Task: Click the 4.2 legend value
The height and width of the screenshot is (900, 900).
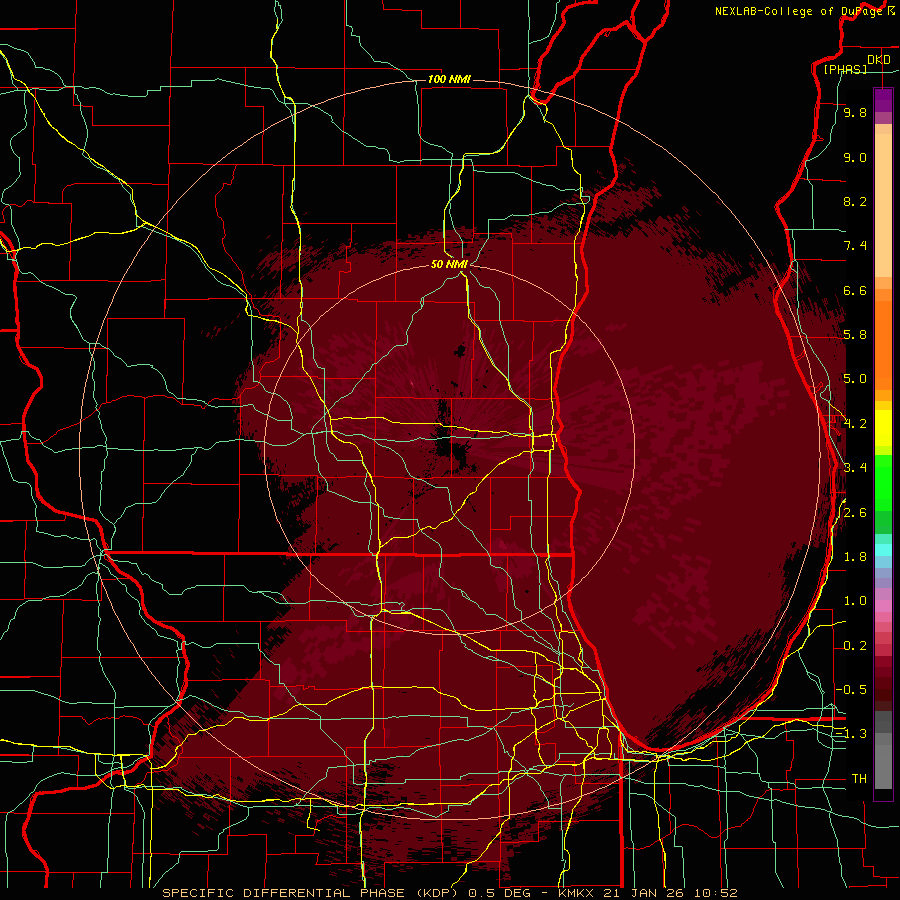Action: point(855,424)
